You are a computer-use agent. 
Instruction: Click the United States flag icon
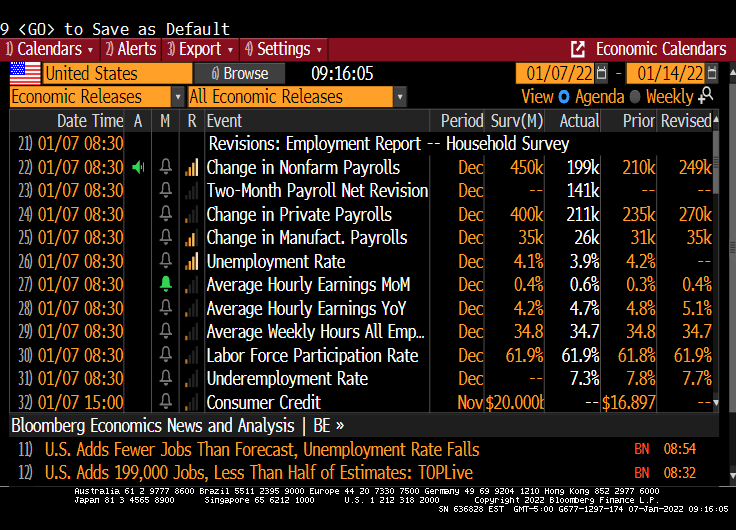pyautogui.click(x=25, y=73)
